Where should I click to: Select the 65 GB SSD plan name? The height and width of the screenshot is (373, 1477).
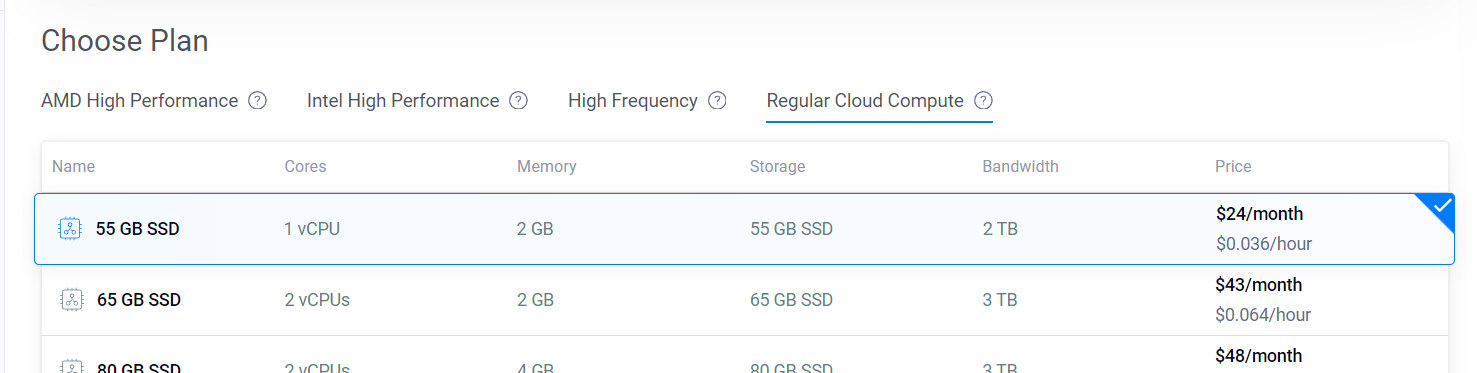[139, 299]
